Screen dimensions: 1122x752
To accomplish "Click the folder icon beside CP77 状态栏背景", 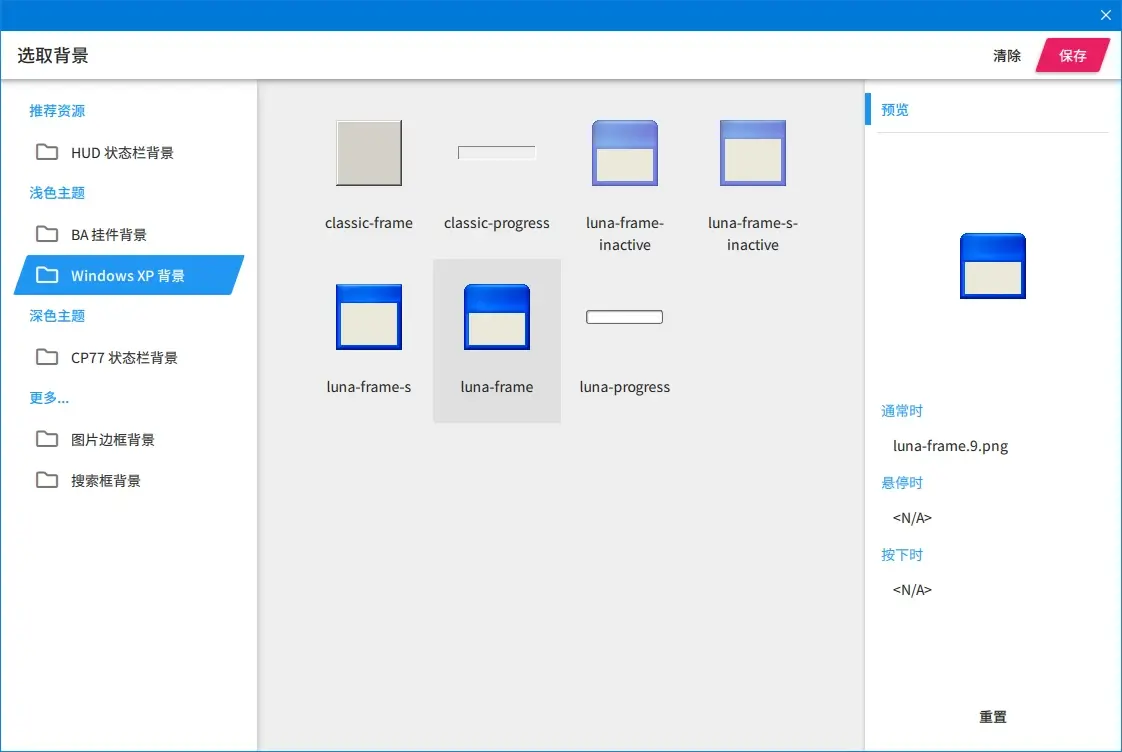I will [47, 357].
